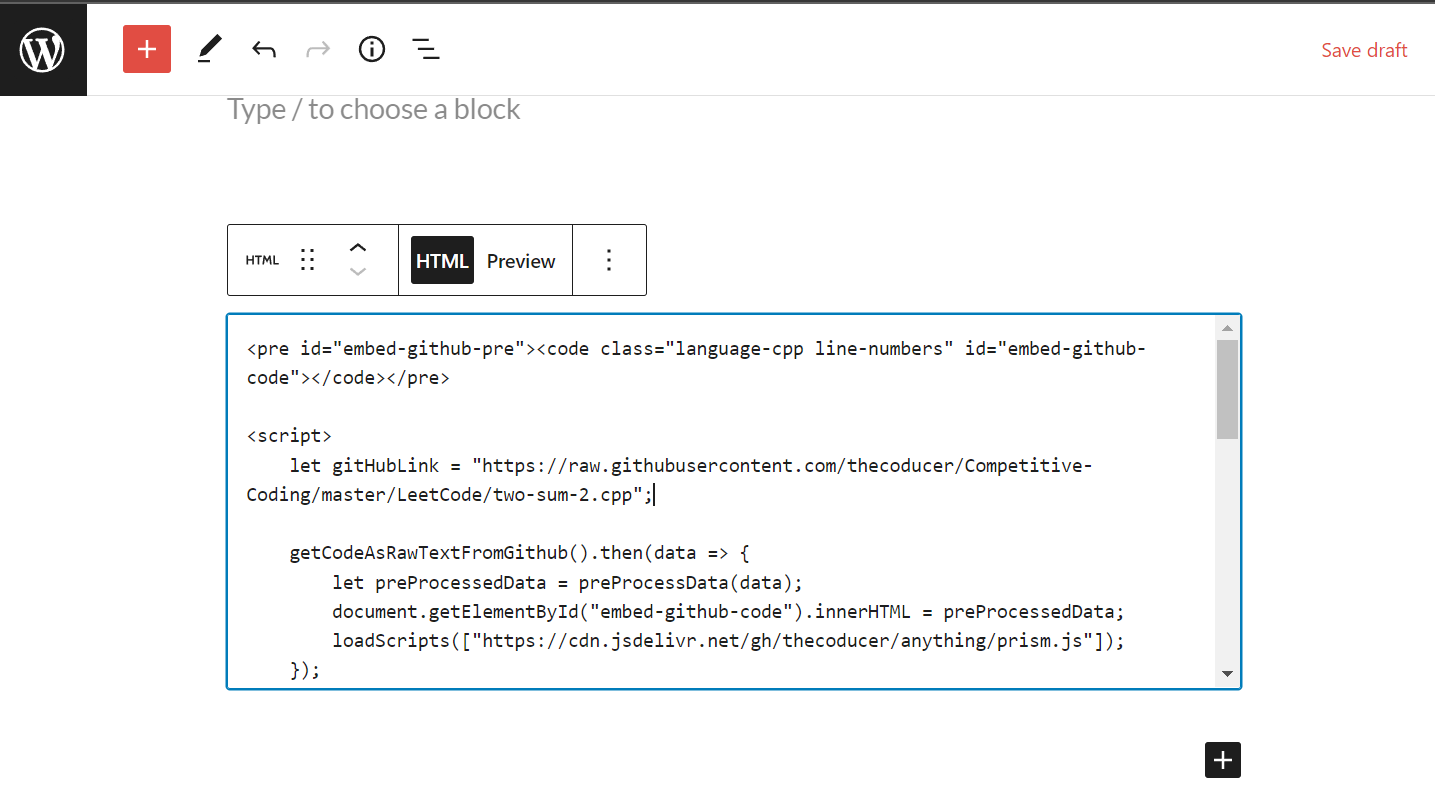
Task: Move the HTML block up
Action: click(x=358, y=247)
